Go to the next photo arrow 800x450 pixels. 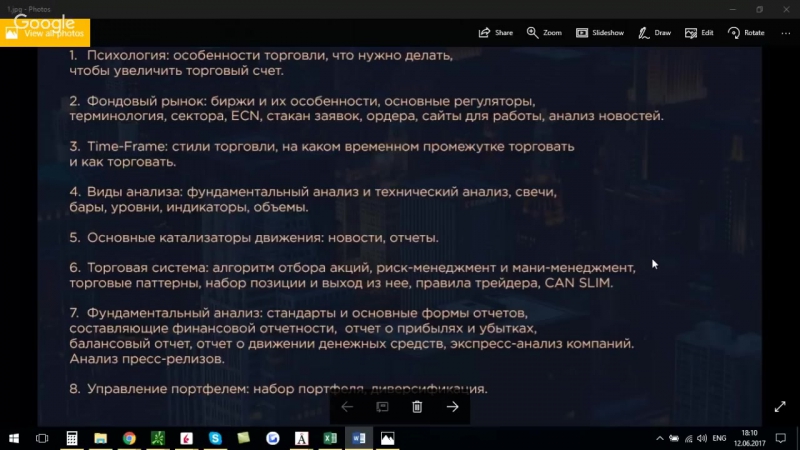point(453,407)
